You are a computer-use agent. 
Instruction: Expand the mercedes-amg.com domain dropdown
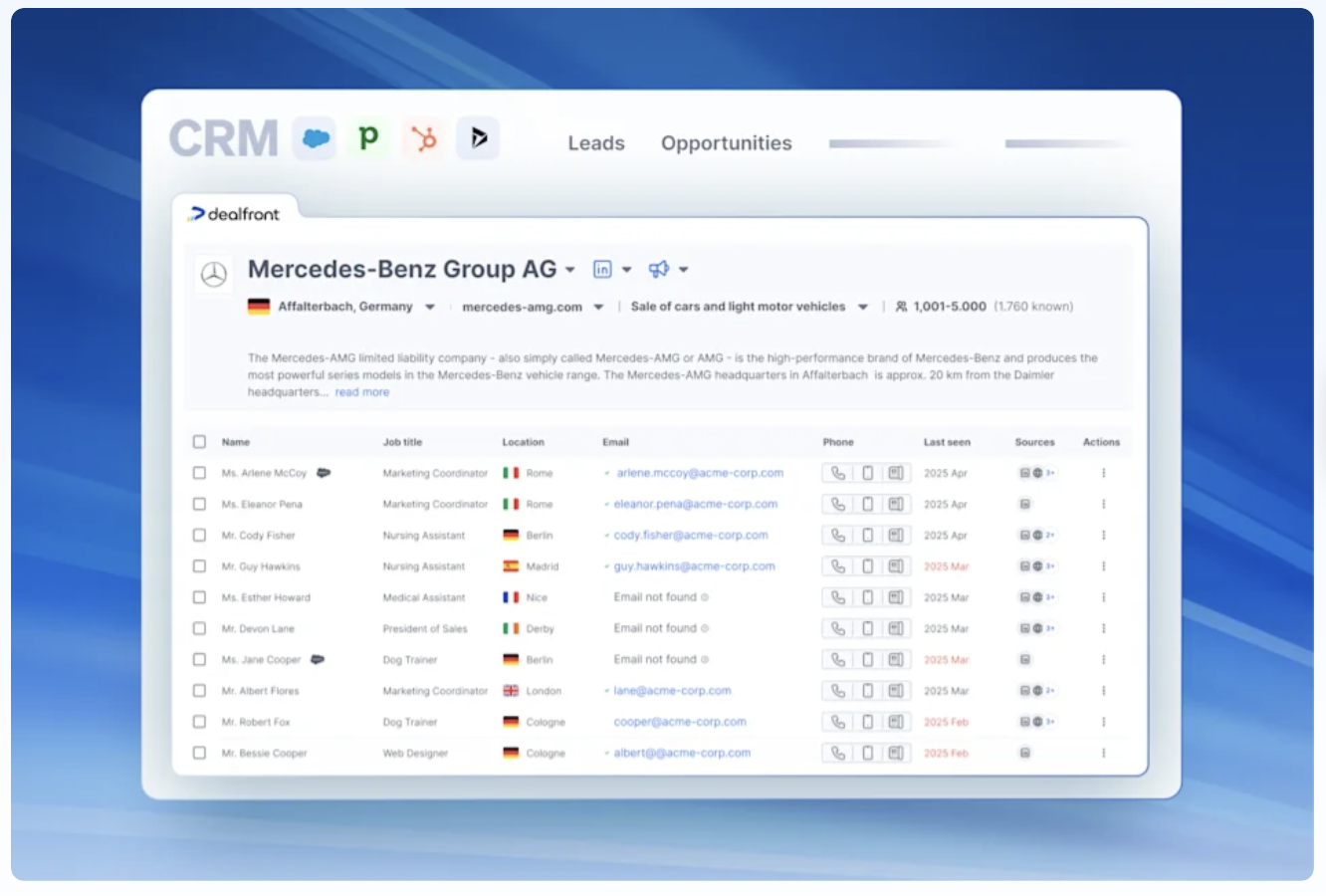[x=598, y=307]
